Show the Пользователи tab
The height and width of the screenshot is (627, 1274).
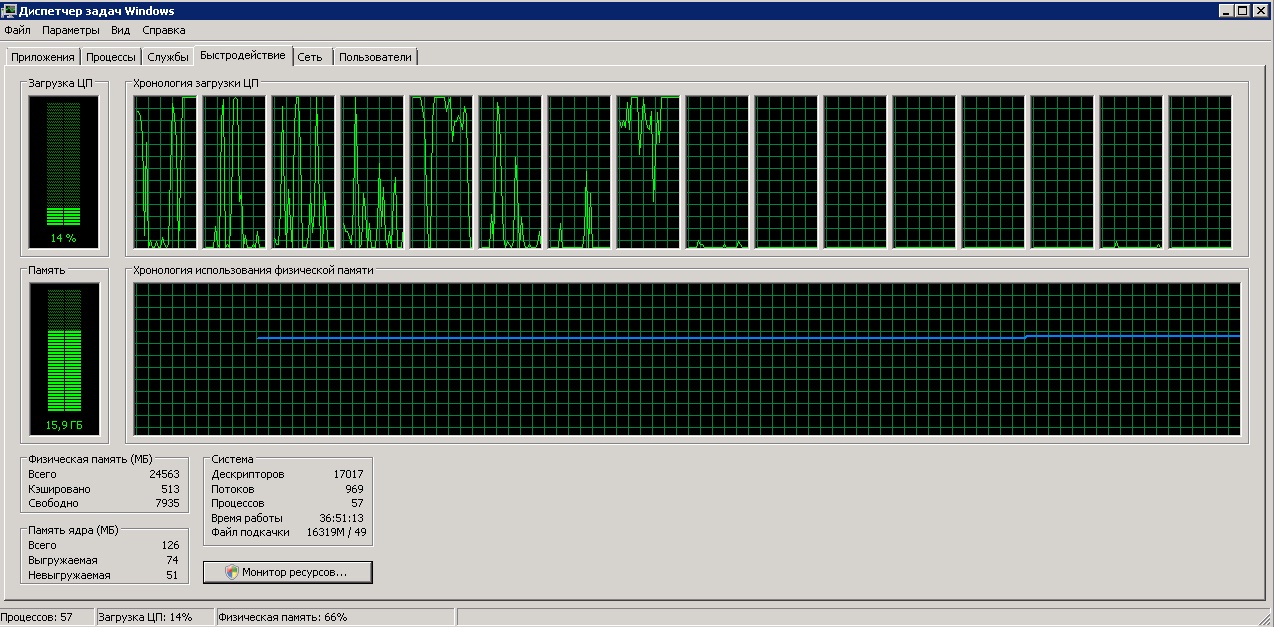[x=375, y=57]
